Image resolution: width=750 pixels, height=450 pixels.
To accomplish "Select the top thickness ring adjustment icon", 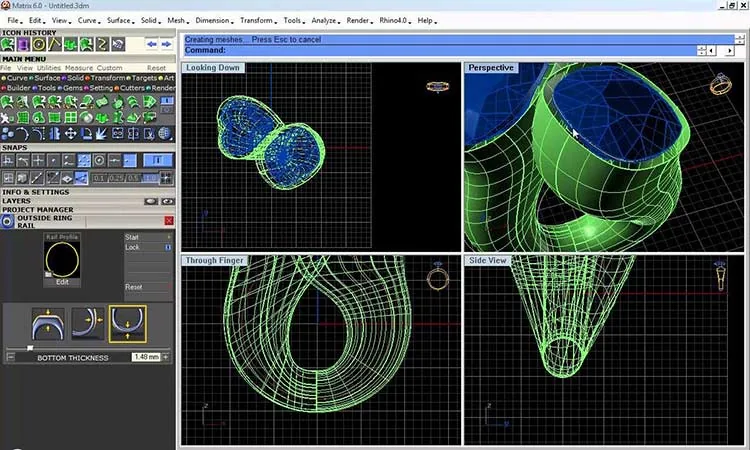I will [x=48, y=324].
